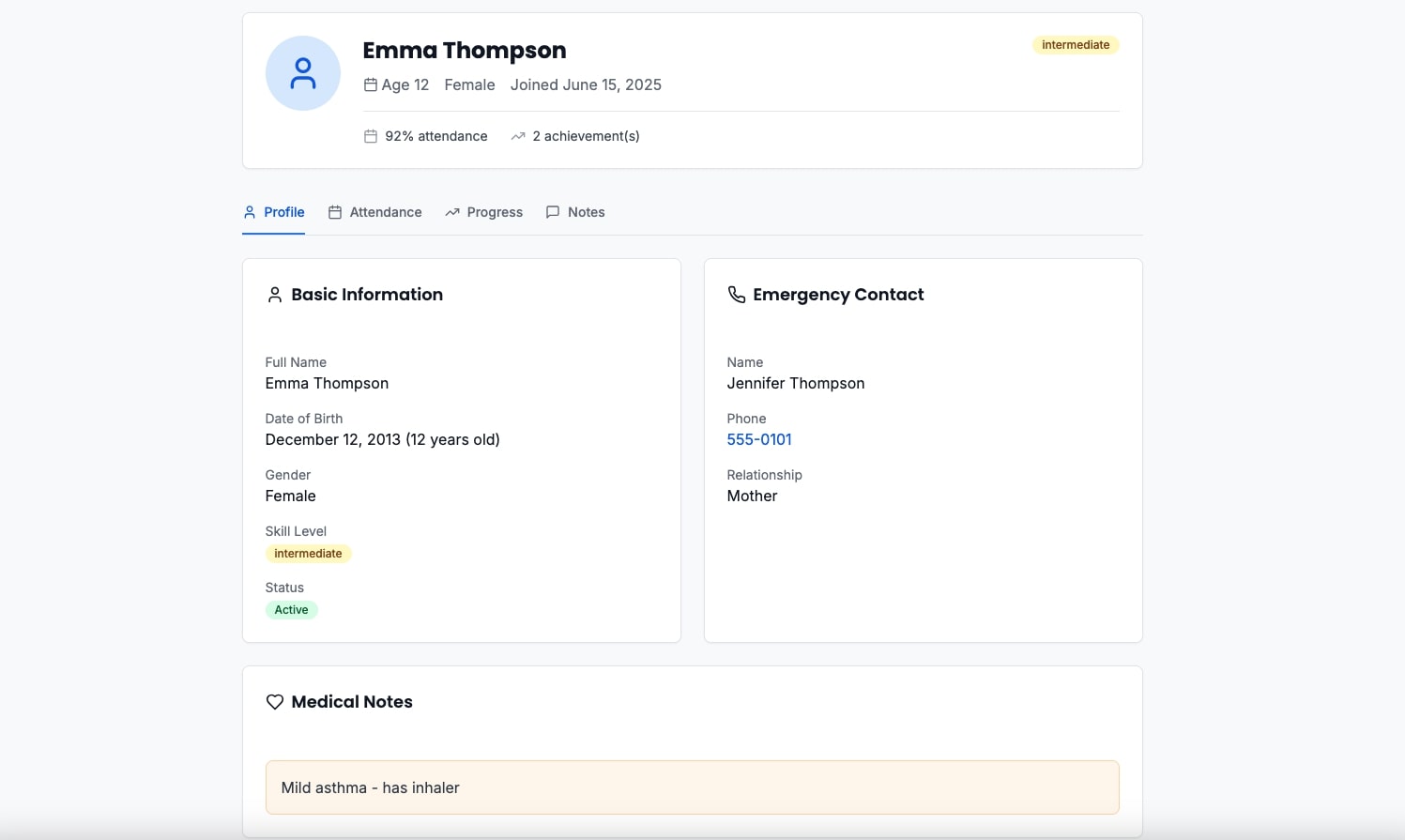Click the Mild asthma medical note box
This screenshot has height=840, width=1405.
click(692, 787)
